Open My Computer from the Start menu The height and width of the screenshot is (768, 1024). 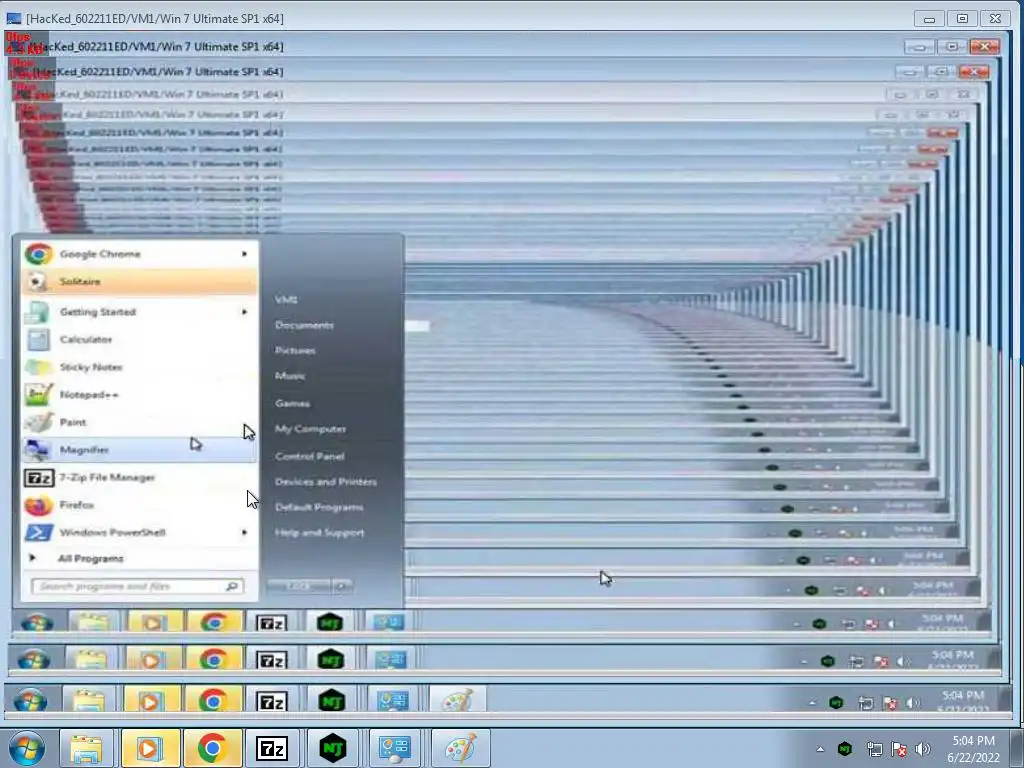coord(310,428)
